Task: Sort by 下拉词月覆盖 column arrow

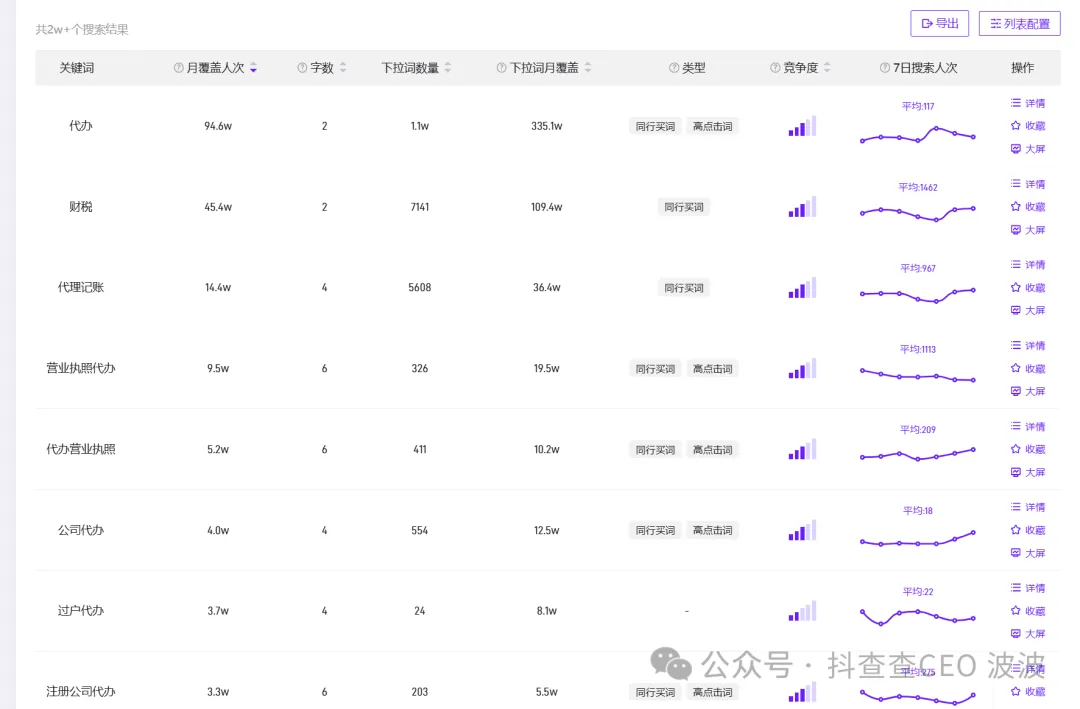Action: [588, 68]
